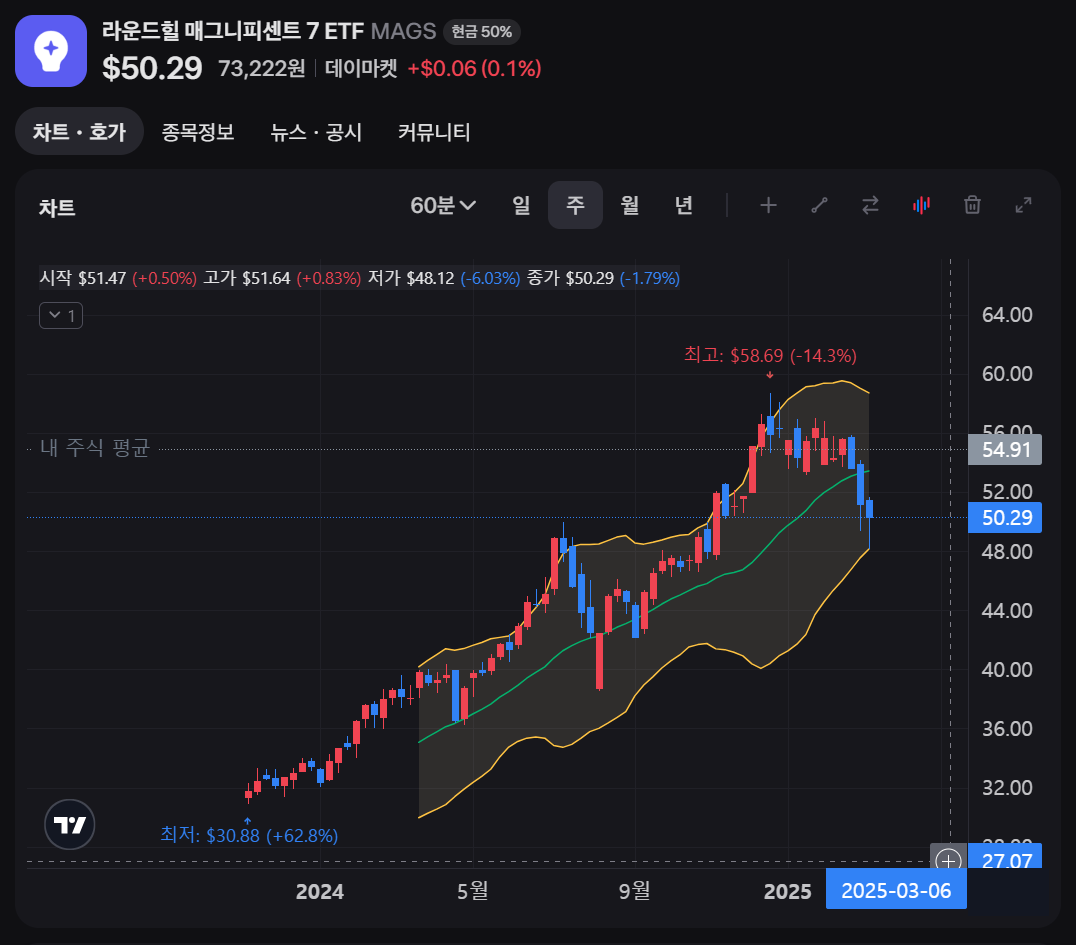The width and height of the screenshot is (1076, 945).
Task: Click the 73,222원 converted price
Action: [x=261, y=69]
